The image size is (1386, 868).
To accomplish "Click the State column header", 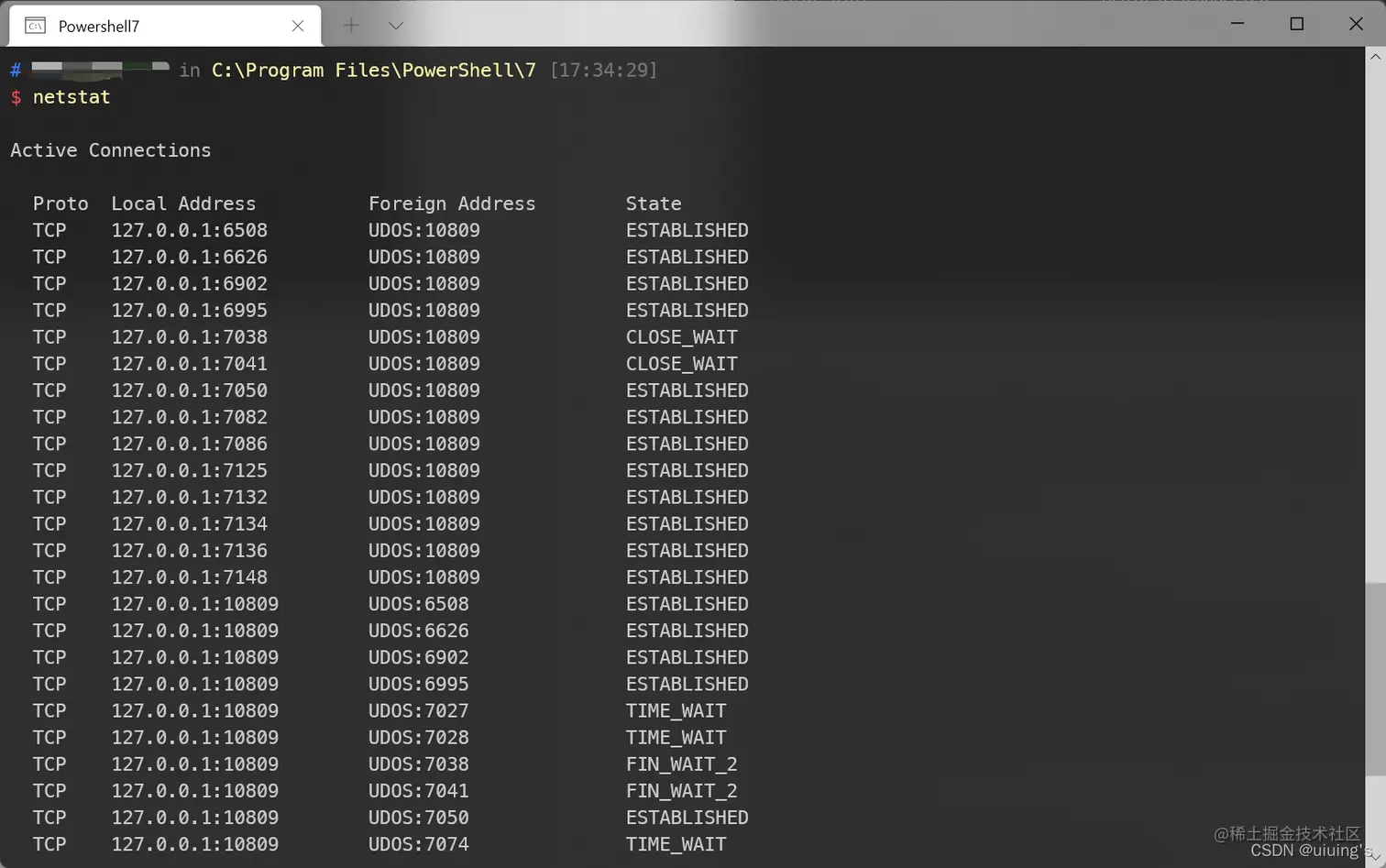I will [654, 203].
